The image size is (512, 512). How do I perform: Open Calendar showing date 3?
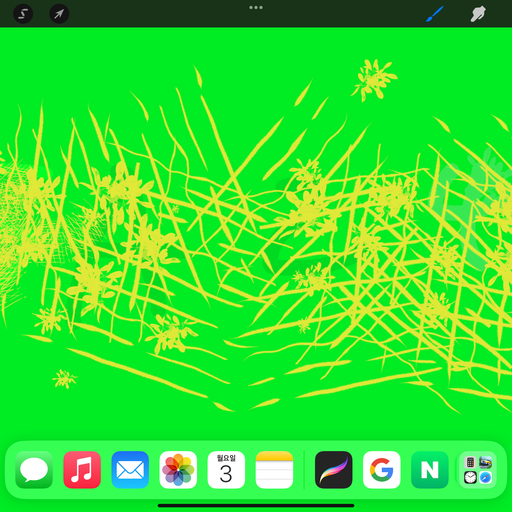click(226, 470)
